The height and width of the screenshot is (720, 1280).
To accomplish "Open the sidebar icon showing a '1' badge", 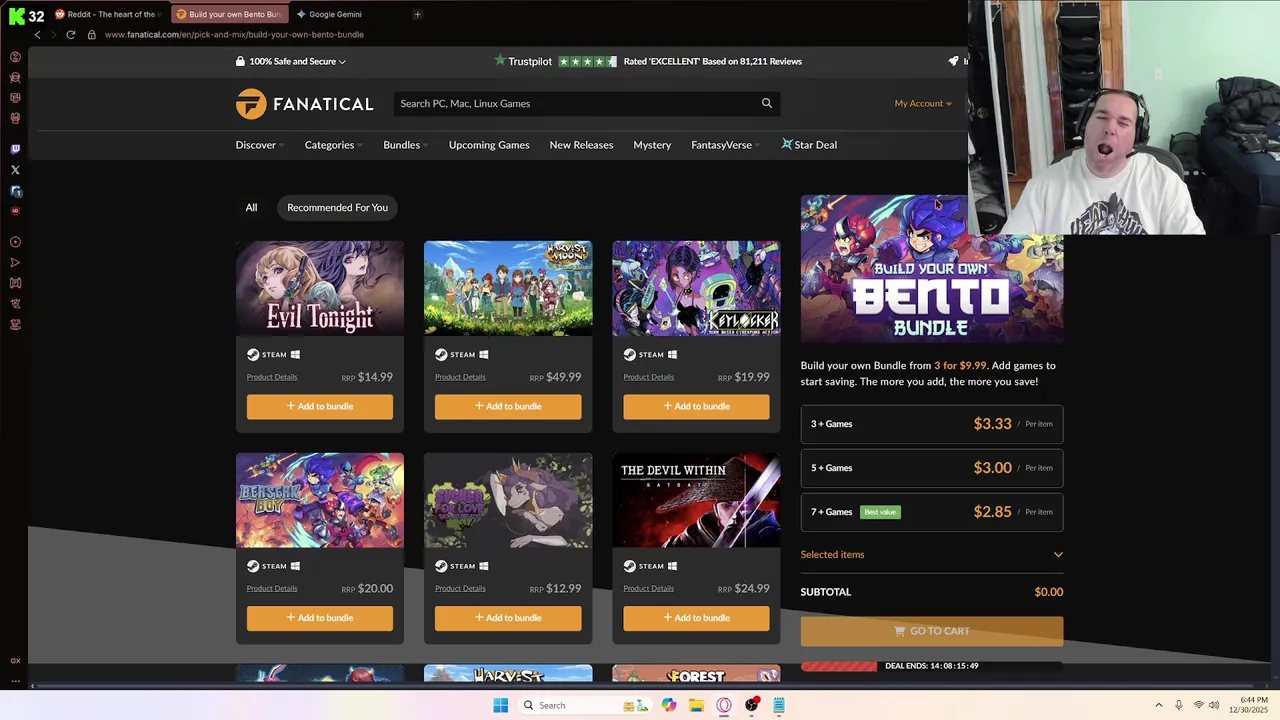I will (x=15, y=191).
